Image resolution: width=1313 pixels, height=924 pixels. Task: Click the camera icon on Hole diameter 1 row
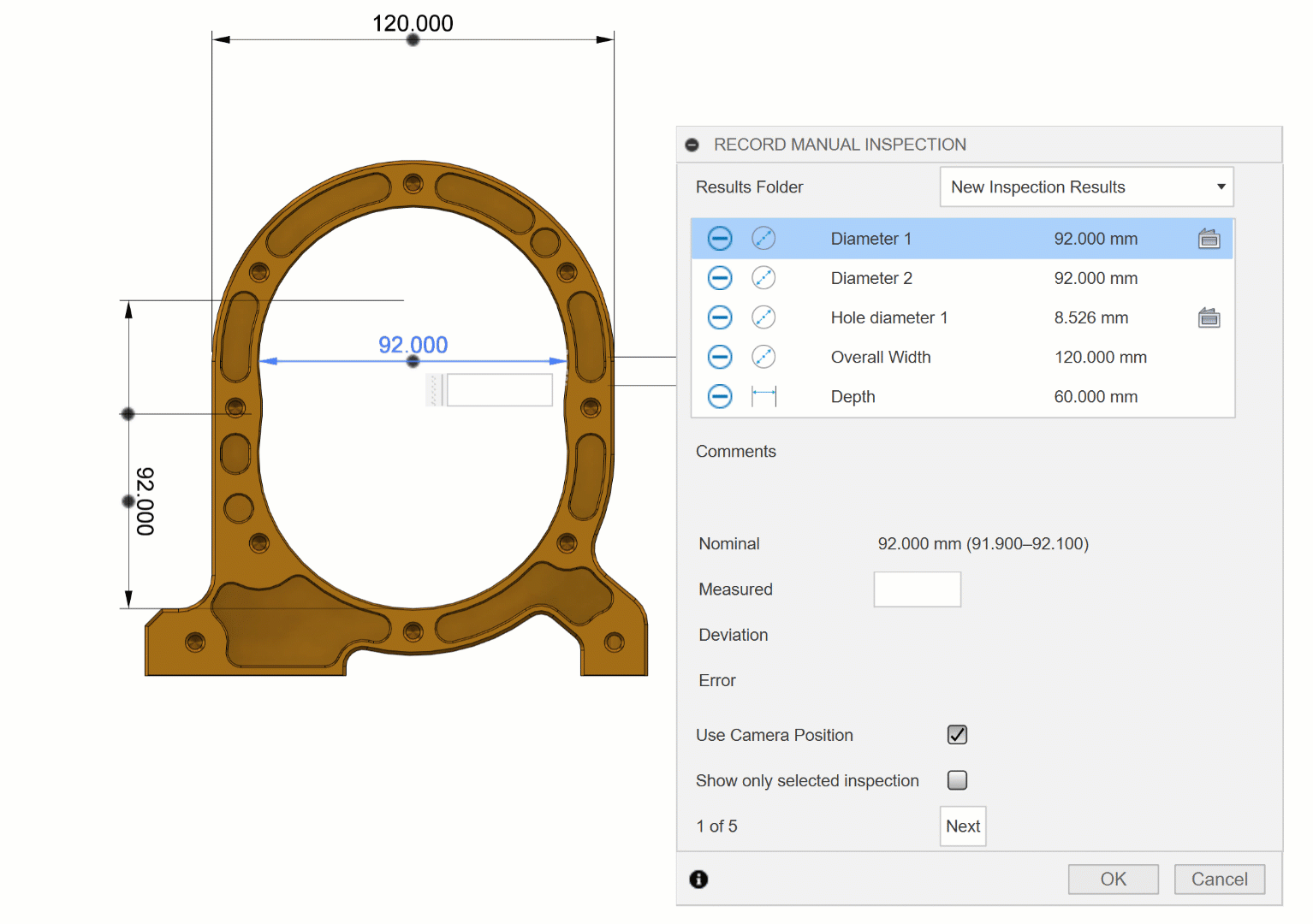coord(1209,318)
